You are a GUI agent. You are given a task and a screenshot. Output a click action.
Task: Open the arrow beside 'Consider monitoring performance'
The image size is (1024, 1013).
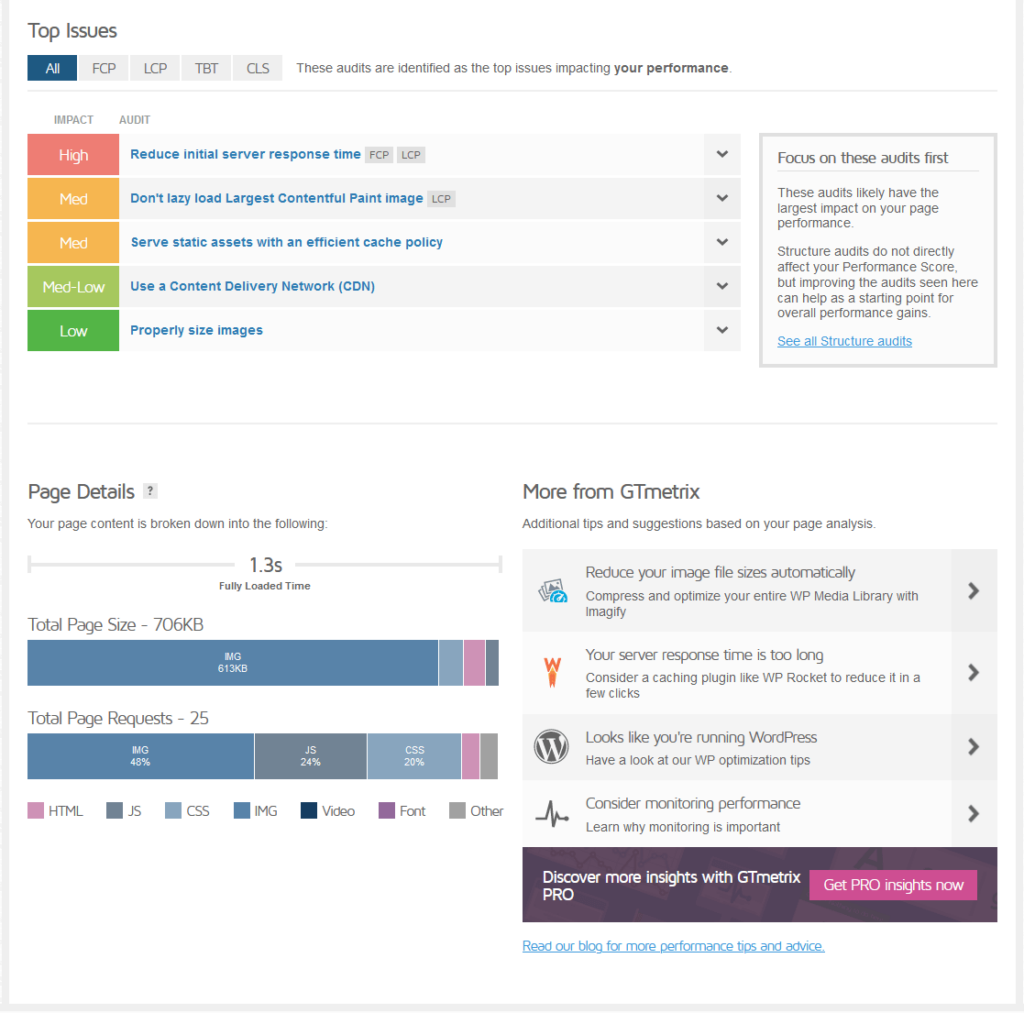click(x=974, y=814)
